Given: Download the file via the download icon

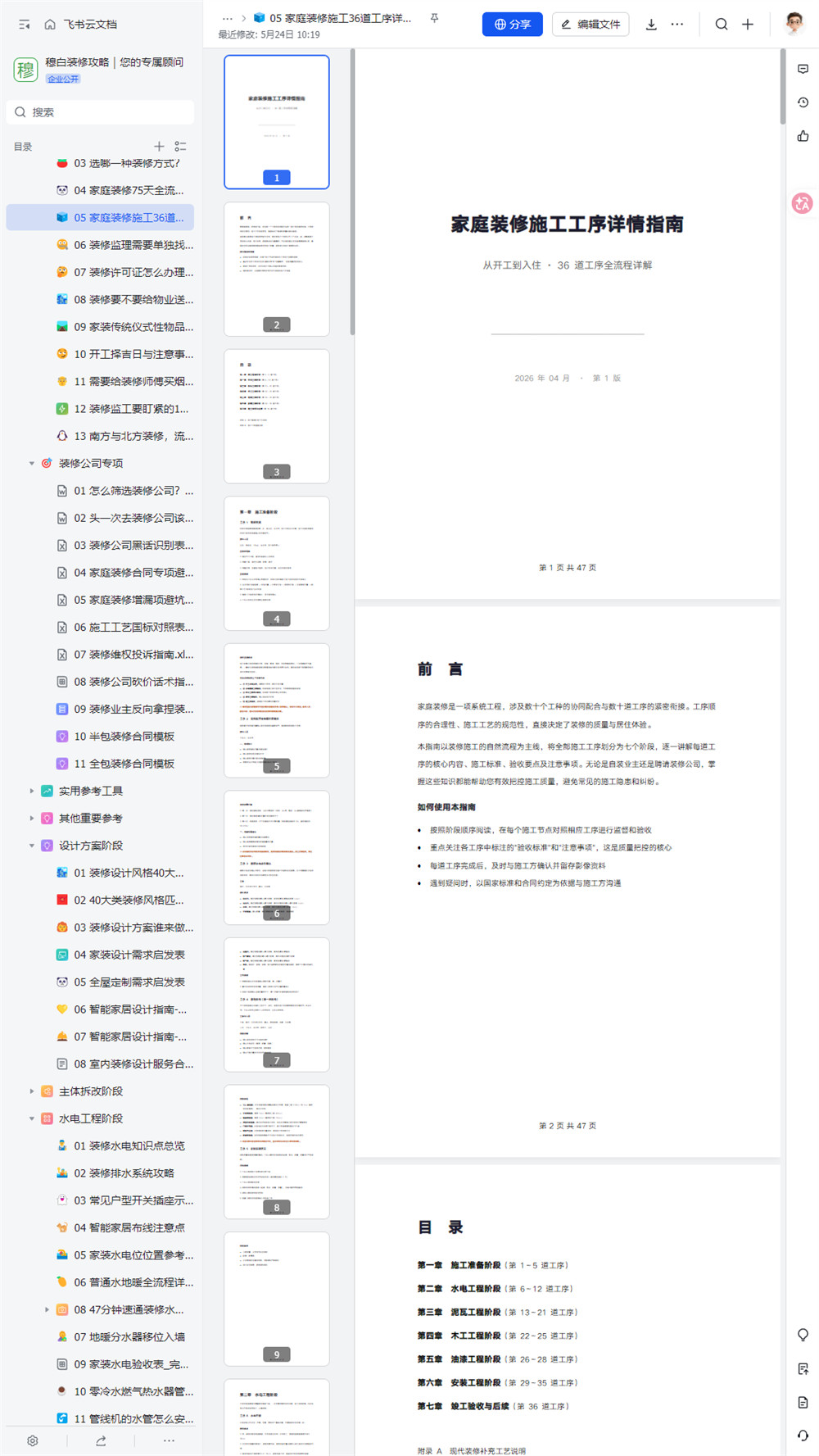Looking at the screenshot, I should tap(651, 25).
